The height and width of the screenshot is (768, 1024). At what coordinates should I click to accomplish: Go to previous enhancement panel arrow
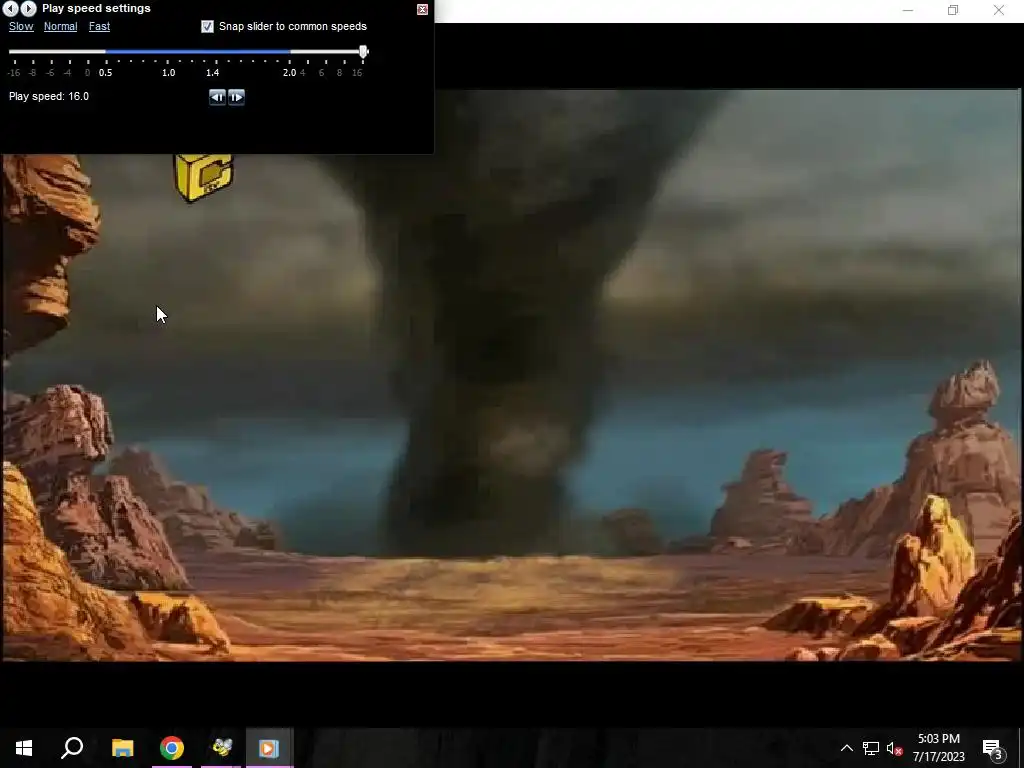pos(10,8)
